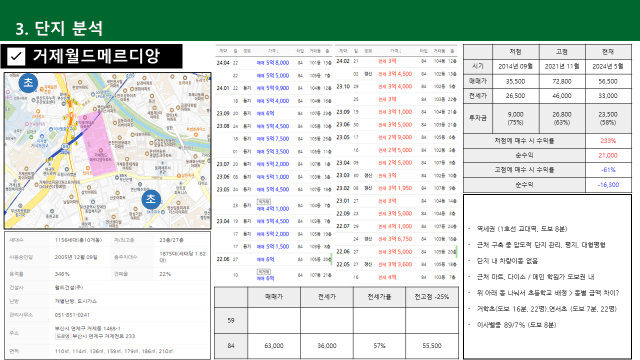The height and width of the screenshot is (360, 640).
Task: Click the 월드건설(주) builder name
Action: [x=69, y=287]
